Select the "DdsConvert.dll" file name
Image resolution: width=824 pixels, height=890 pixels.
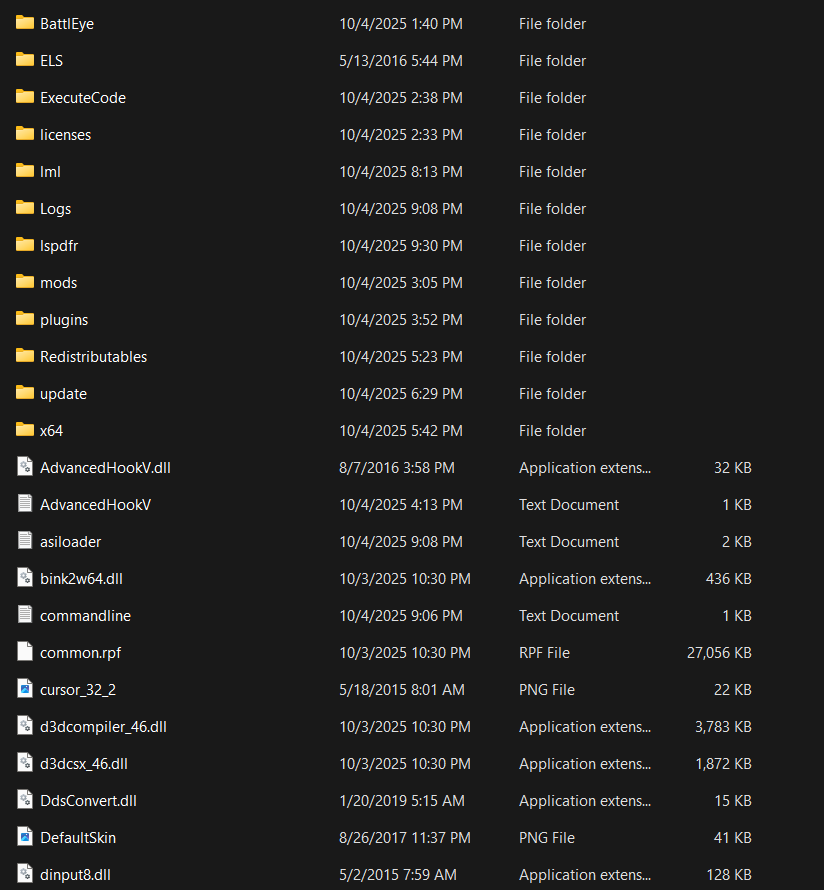click(89, 800)
